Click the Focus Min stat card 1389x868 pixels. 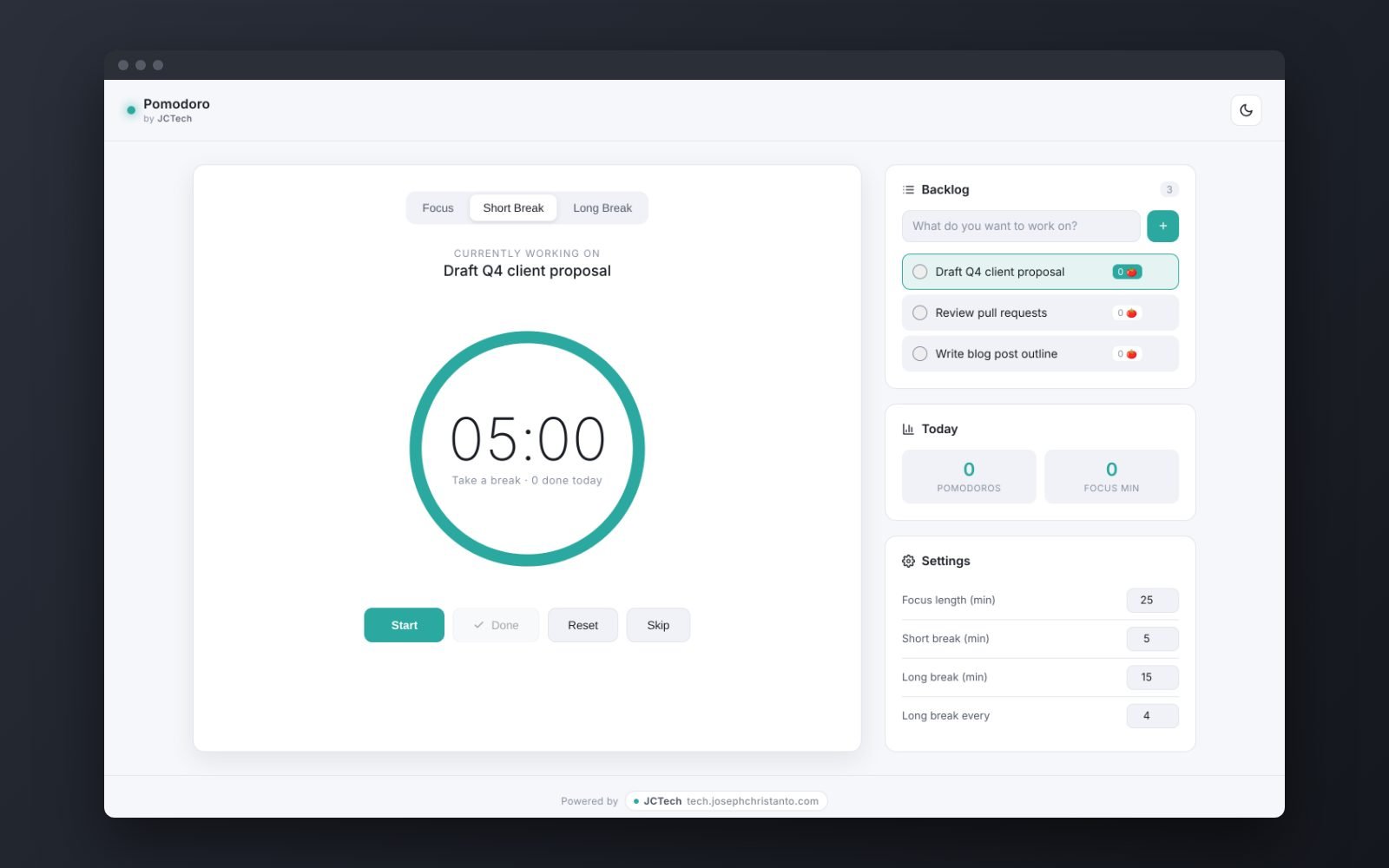1111,477
